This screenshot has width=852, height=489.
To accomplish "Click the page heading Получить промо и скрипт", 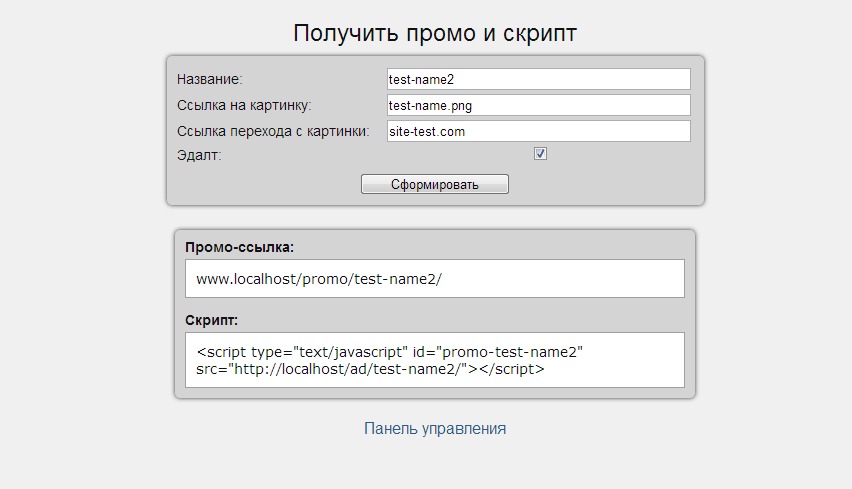I will tap(435, 33).
